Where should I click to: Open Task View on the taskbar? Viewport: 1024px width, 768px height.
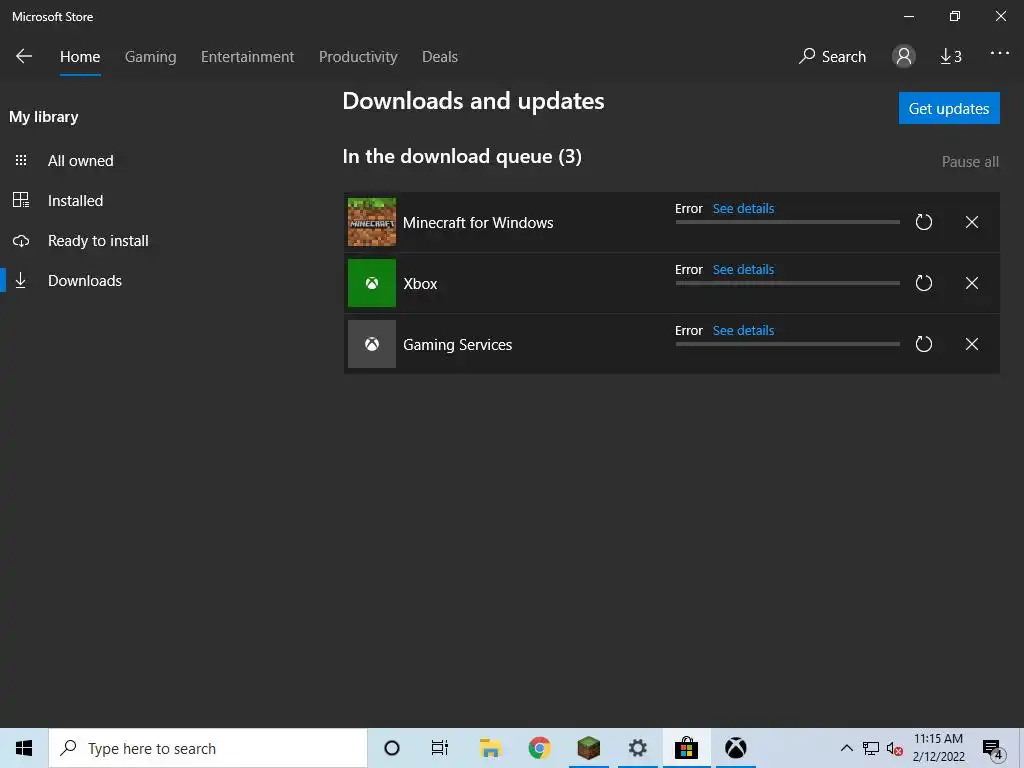tap(440, 748)
